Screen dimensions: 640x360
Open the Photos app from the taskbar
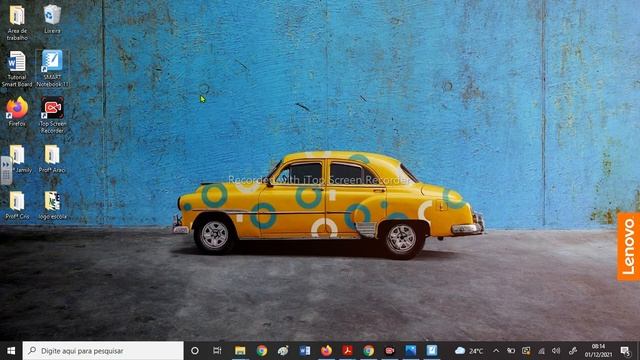click(x=411, y=351)
